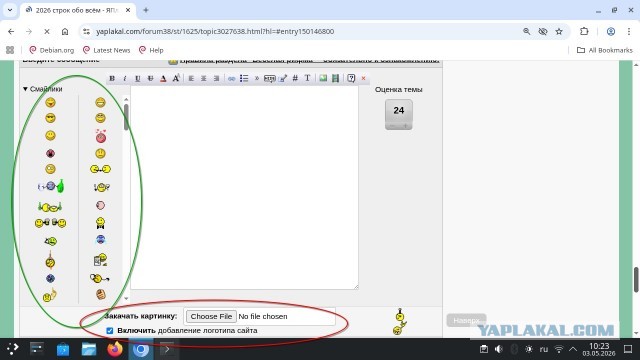The image size is (640, 360).
Task: Open the volume control in system tray
Action: coord(499,349)
